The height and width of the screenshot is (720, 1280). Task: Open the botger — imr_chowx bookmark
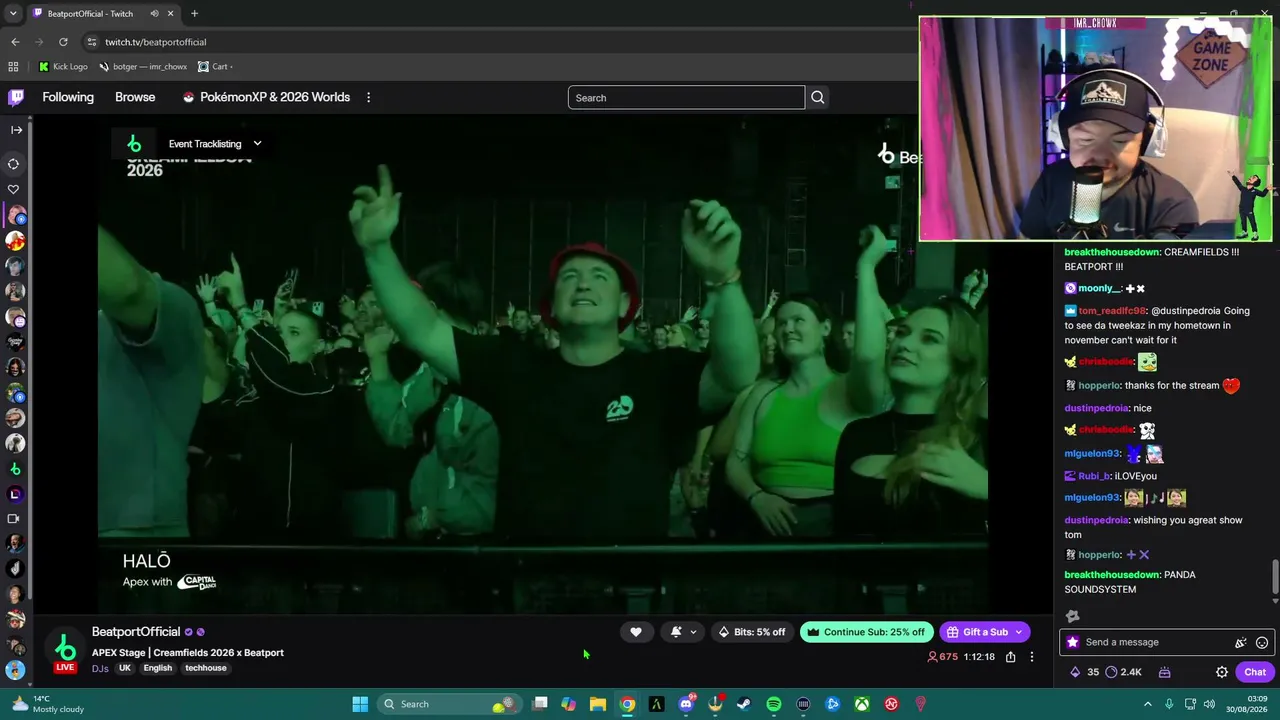[143, 67]
